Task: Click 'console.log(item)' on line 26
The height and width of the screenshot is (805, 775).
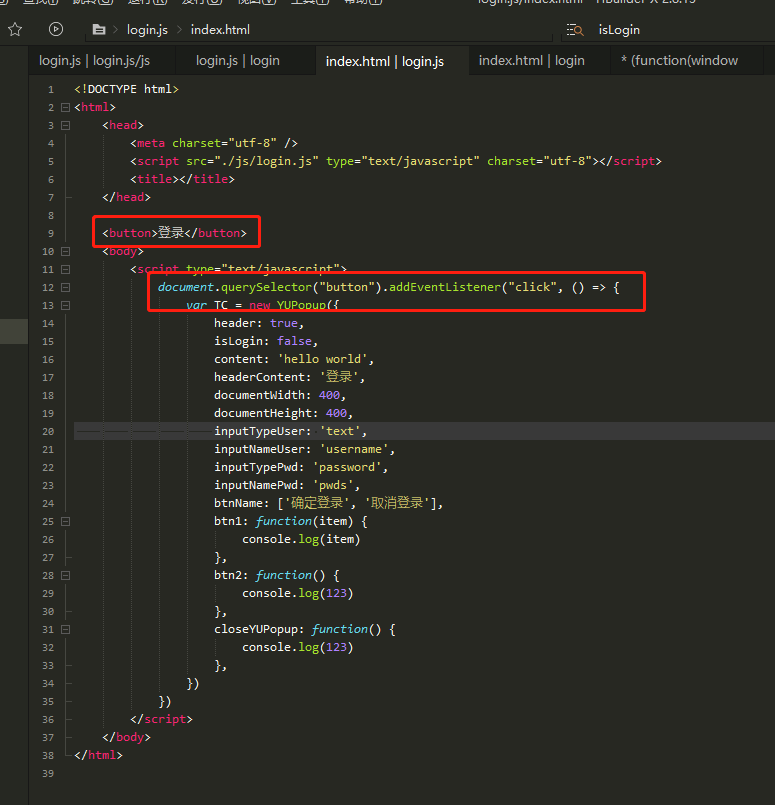Action: pyautogui.click(x=301, y=539)
